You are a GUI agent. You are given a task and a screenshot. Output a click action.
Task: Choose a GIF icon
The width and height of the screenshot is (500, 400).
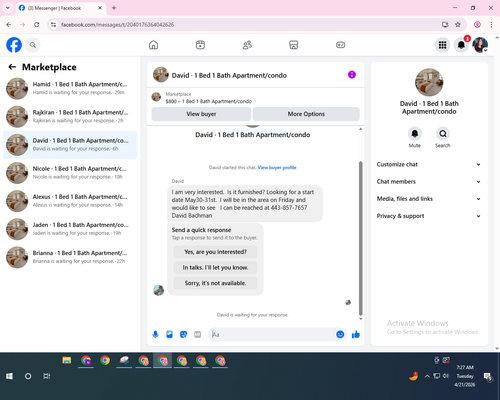198,334
